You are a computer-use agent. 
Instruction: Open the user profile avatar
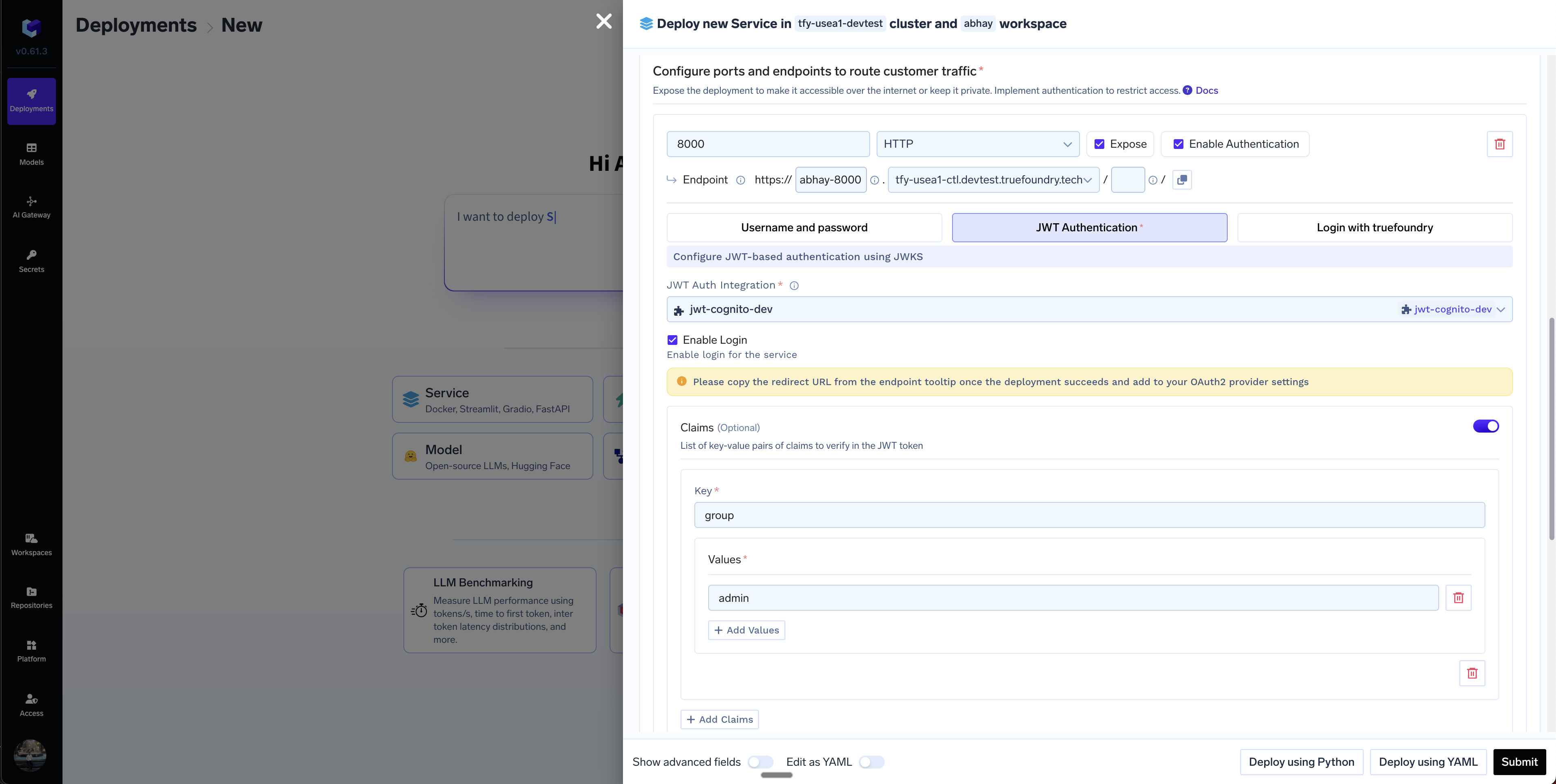pos(30,755)
